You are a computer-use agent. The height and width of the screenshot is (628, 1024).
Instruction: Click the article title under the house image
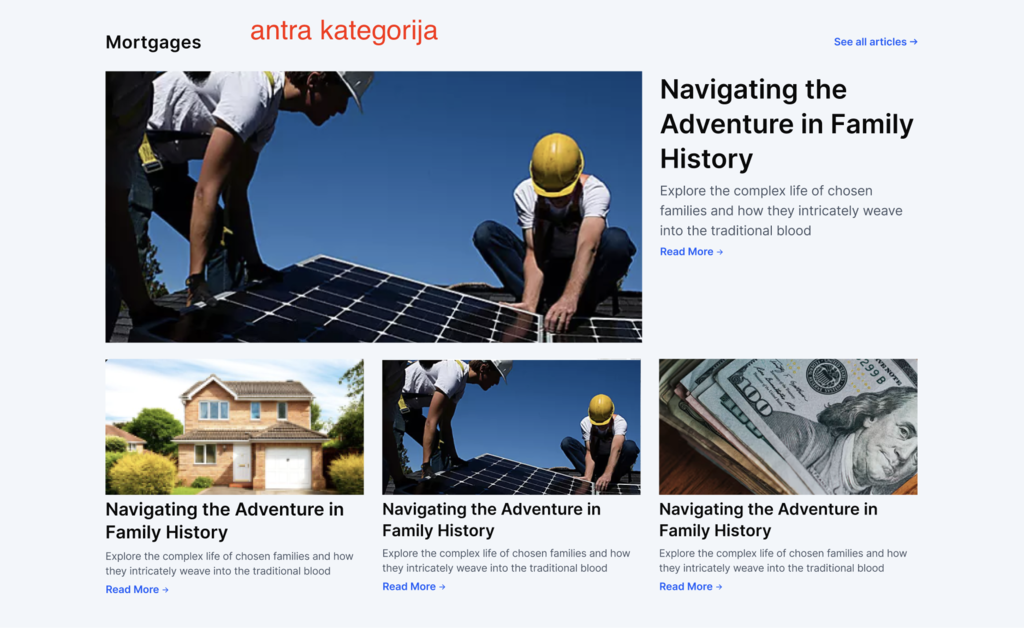pyautogui.click(x=225, y=520)
